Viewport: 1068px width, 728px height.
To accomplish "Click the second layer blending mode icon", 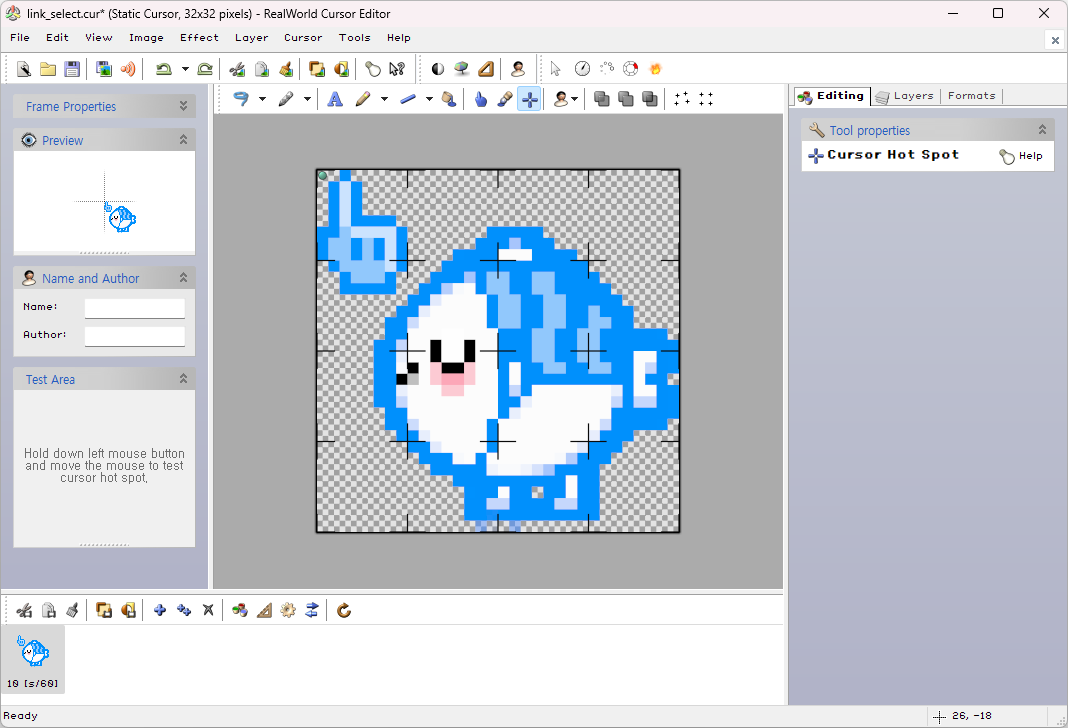I will click(x=626, y=99).
